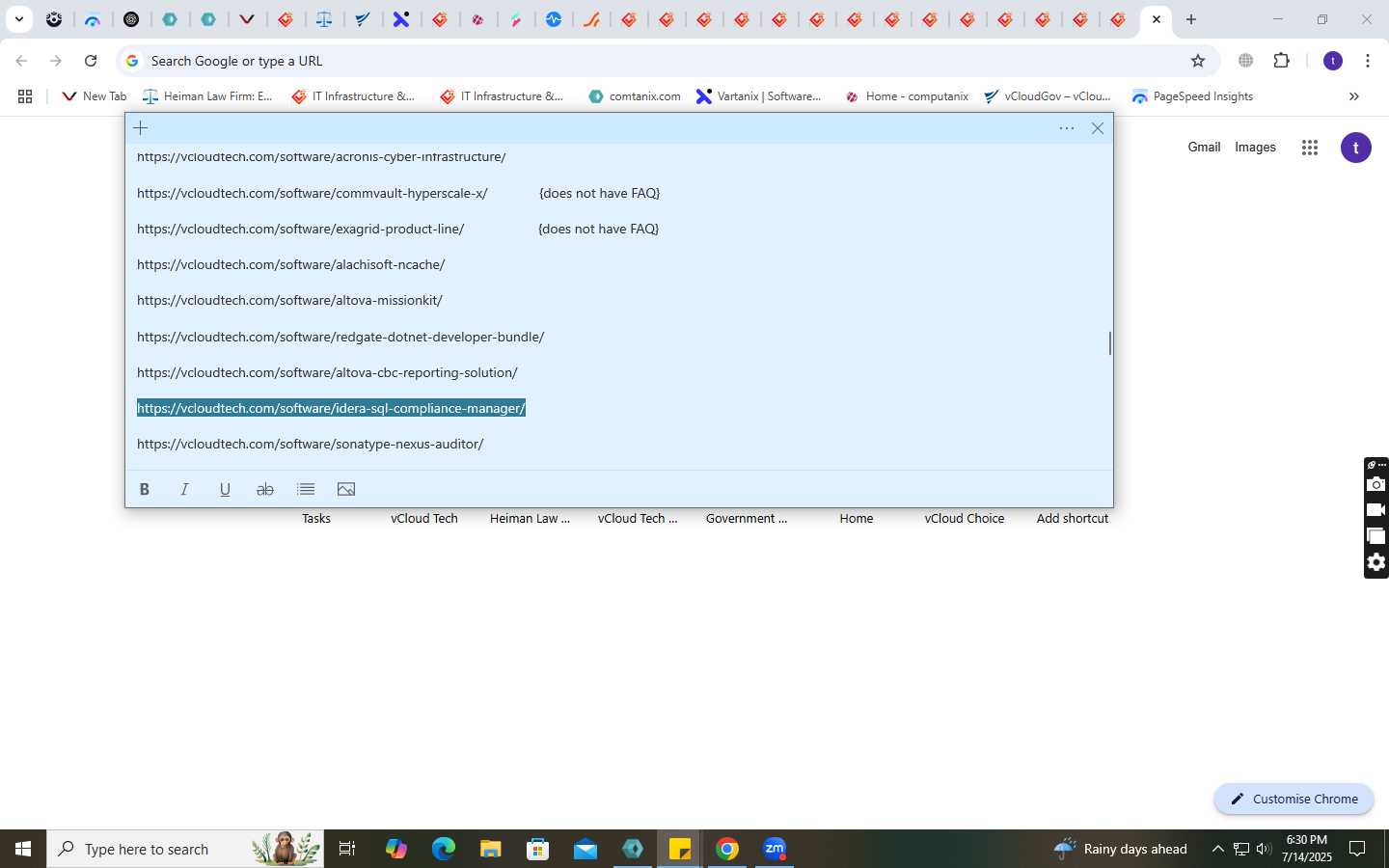This screenshot has width=1389, height=868.
Task: Open Zoom from the taskbar
Action: click(775, 849)
